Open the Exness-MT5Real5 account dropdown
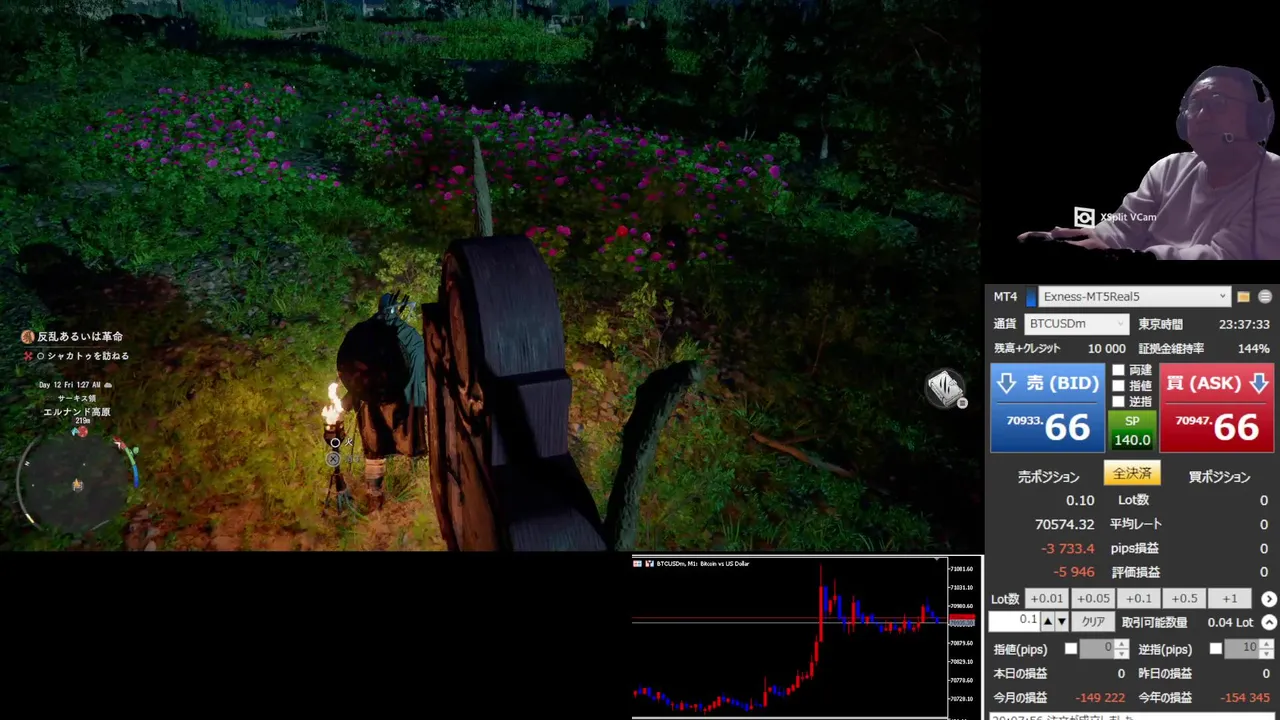Viewport: 1280px width, 720px height. pos(1134,297)
